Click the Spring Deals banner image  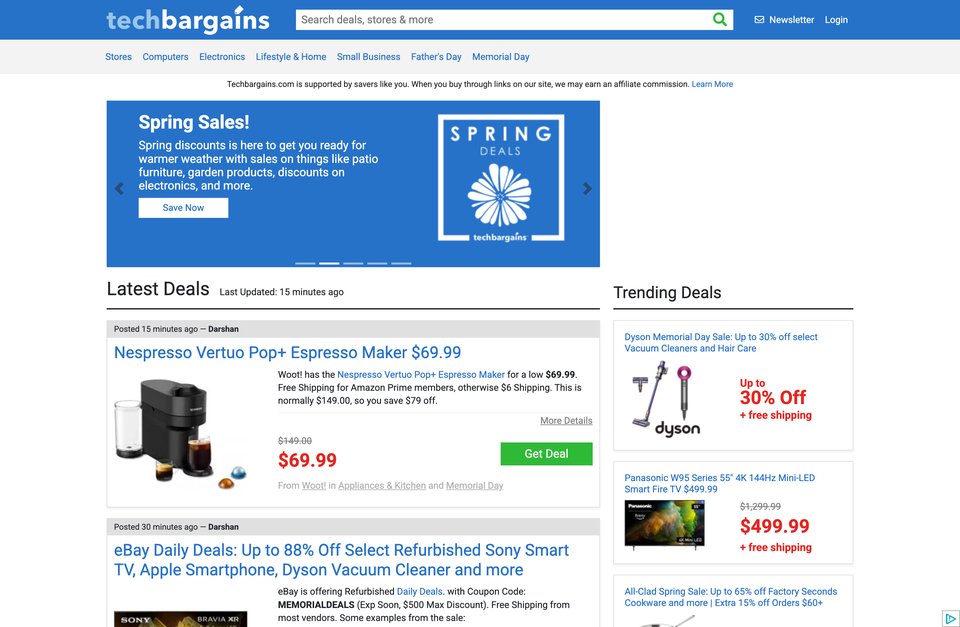pos(501,178)
